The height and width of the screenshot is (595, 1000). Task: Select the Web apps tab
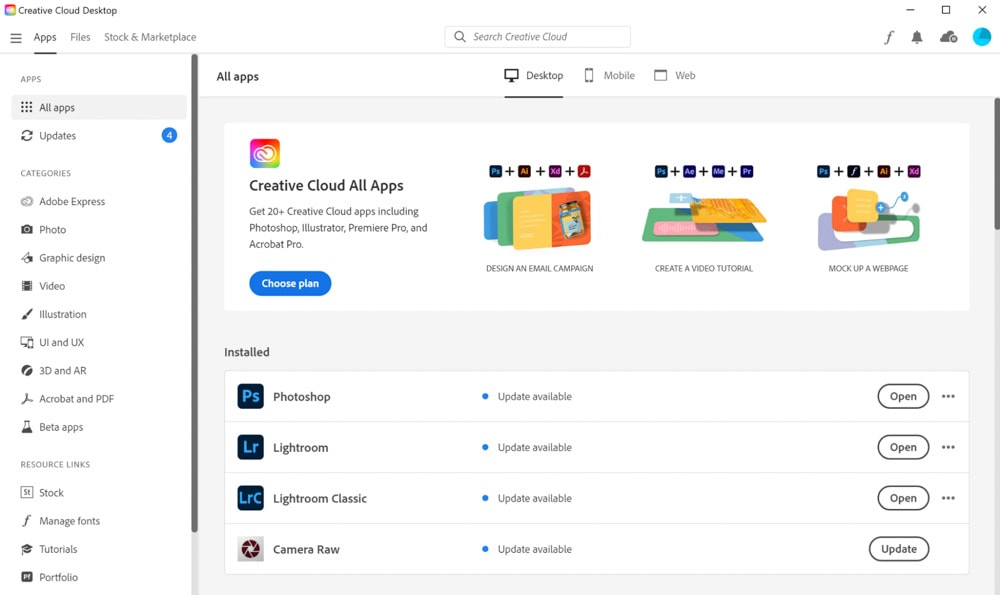click(675, 75)
